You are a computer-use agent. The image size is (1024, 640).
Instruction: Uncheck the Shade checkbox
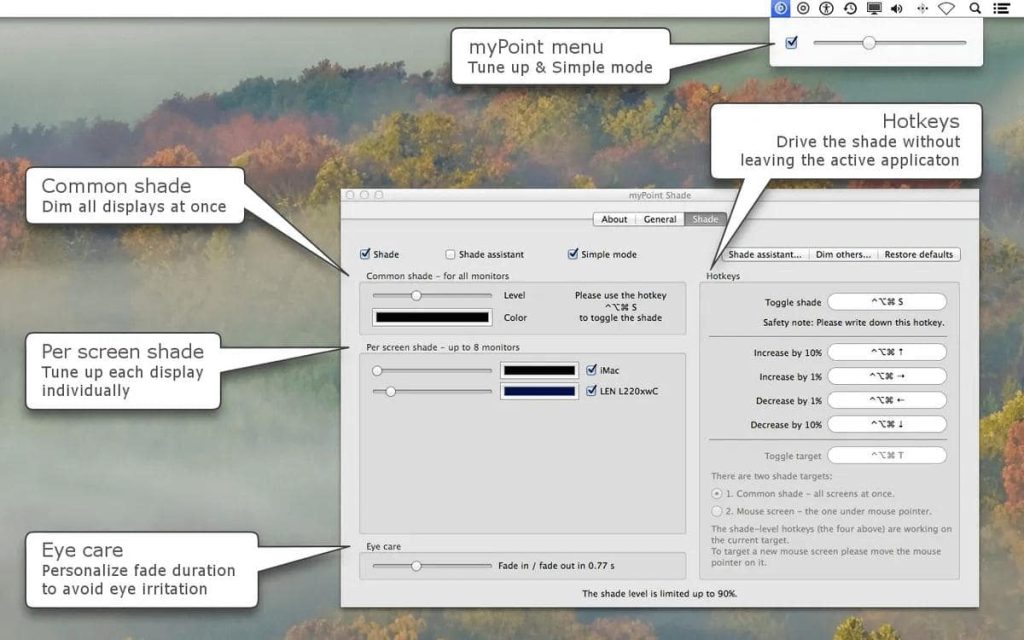click(x=365, y=254)
